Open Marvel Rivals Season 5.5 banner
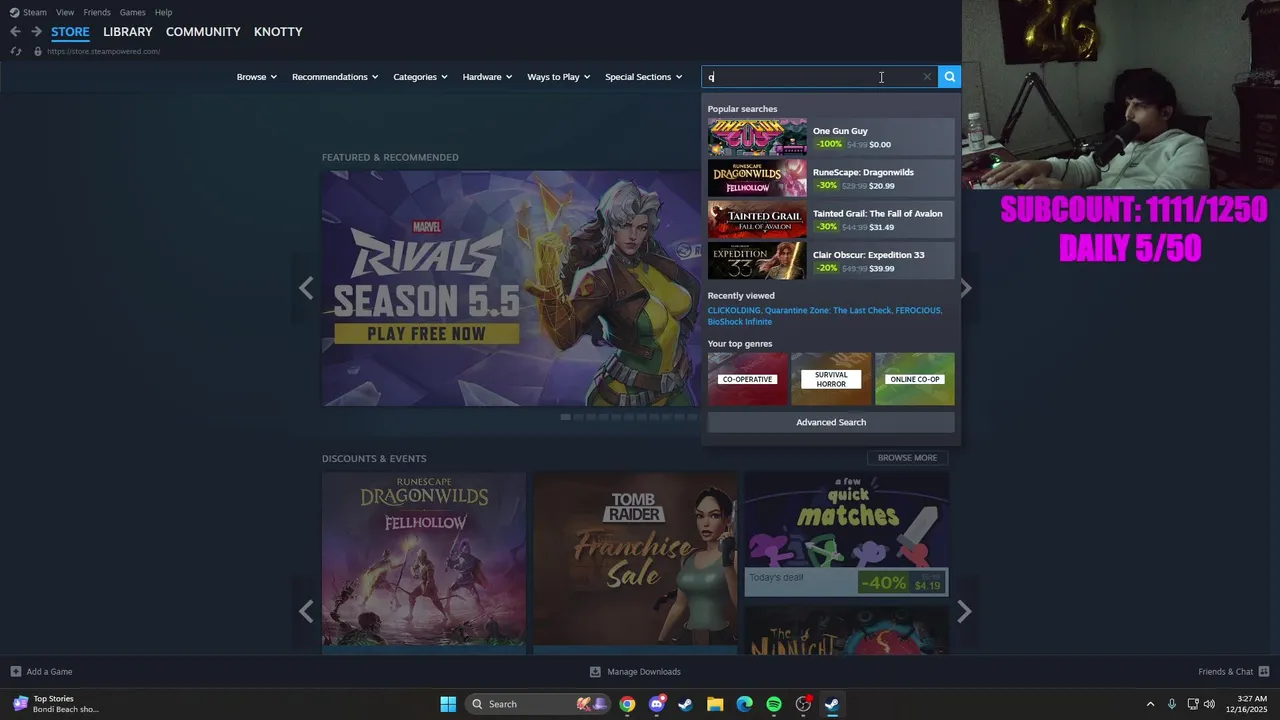The height and width of the screenshot is (720, 1280). 510,288
